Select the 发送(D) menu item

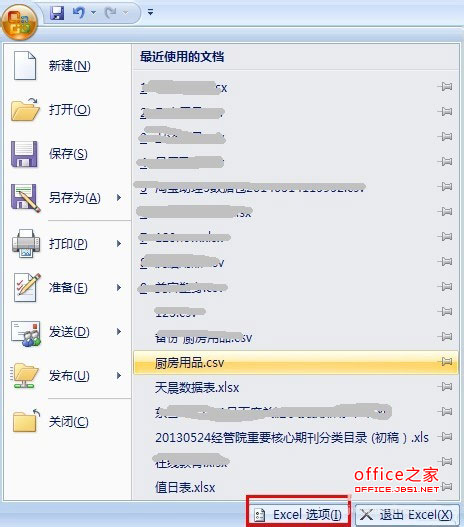pos(66,332)
